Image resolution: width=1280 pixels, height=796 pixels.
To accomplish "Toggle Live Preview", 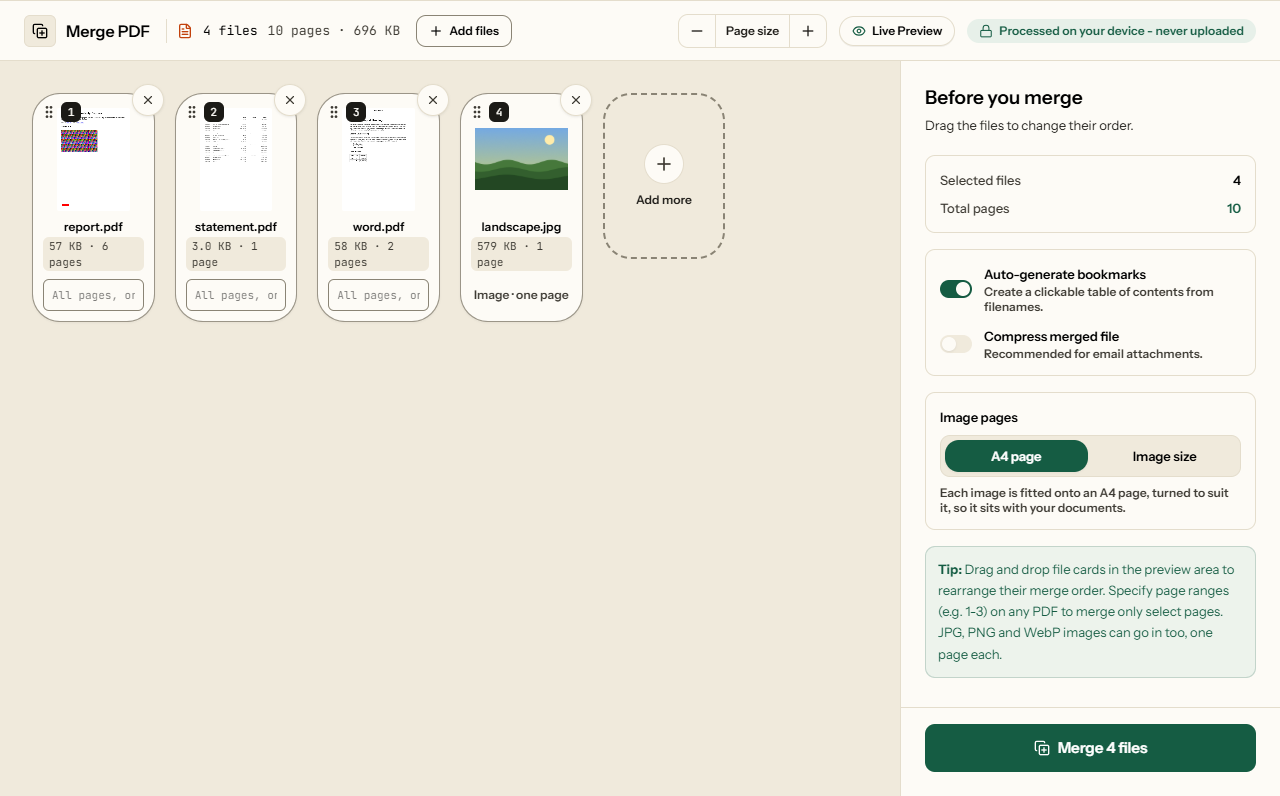I will [897, 31].
